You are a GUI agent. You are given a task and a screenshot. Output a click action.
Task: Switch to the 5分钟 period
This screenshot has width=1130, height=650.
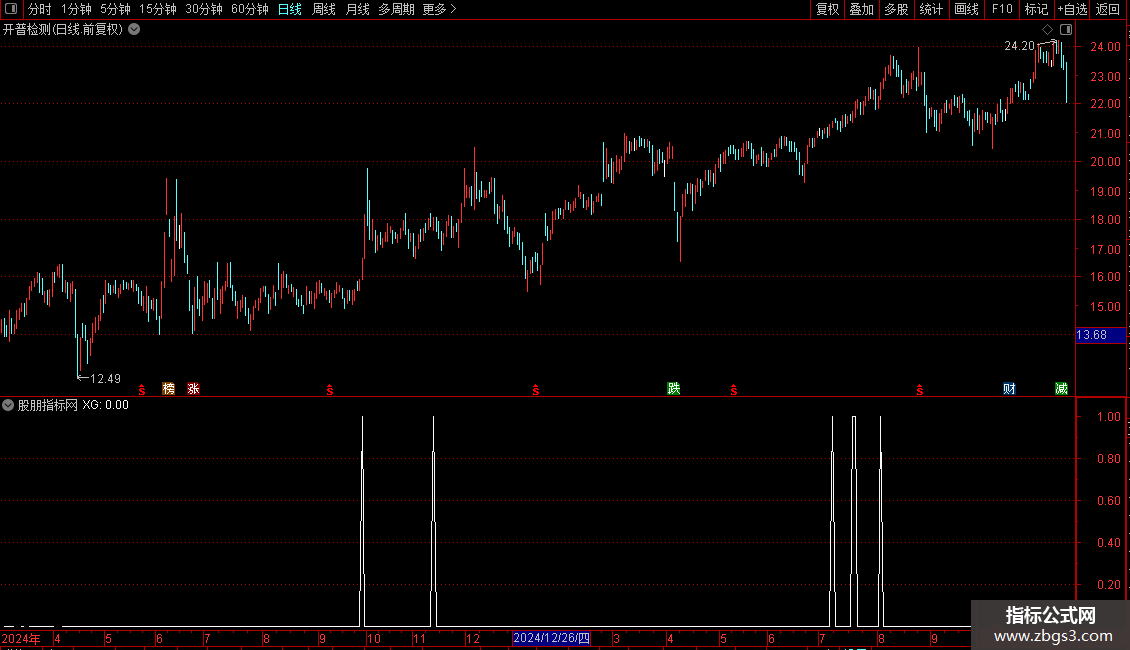pos(115,9)
